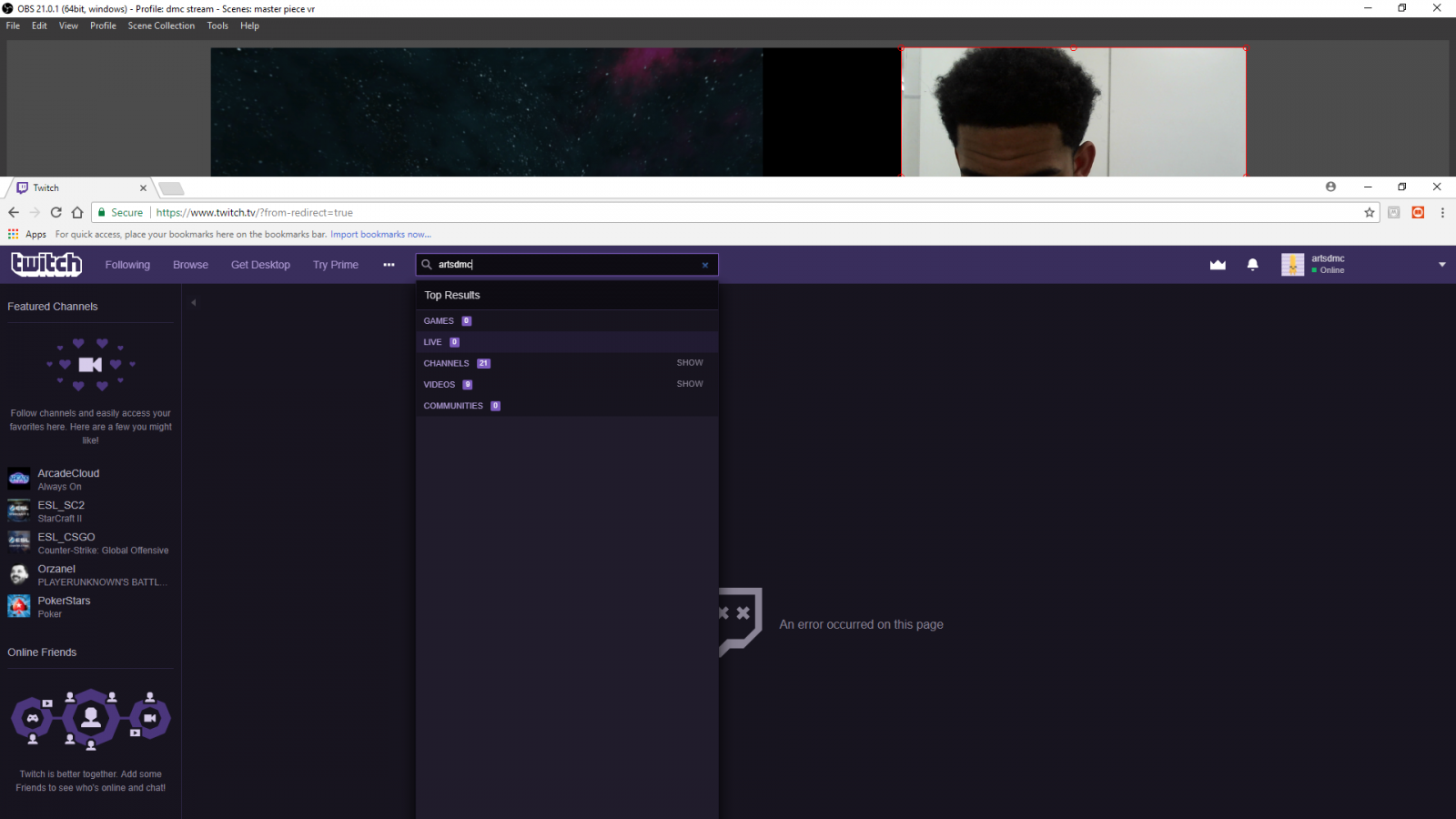
Task: Select the Communities search category
Action: (x=566, y=406)
